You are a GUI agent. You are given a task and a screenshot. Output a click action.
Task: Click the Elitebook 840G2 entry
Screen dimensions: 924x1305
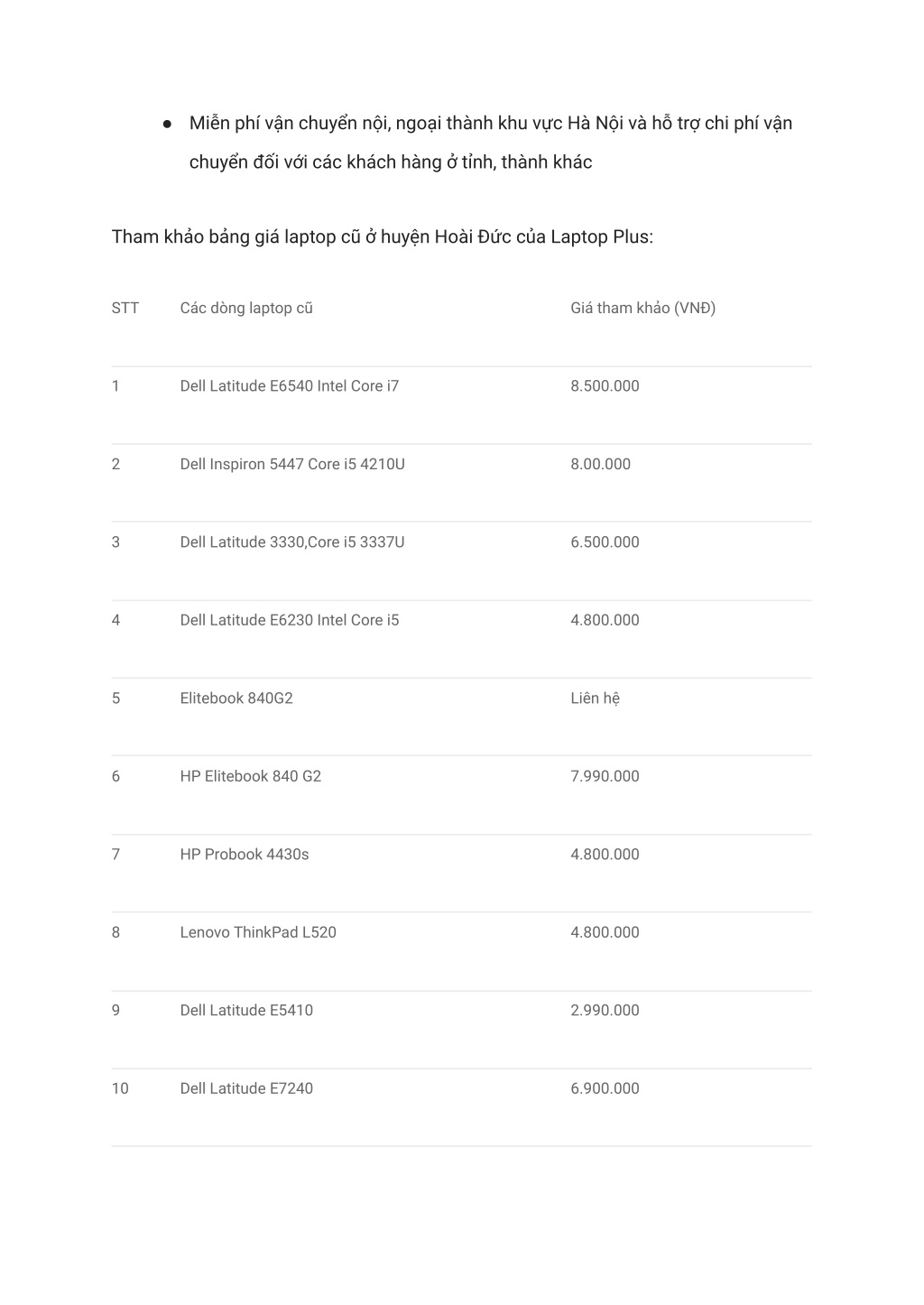pos(236,699)
